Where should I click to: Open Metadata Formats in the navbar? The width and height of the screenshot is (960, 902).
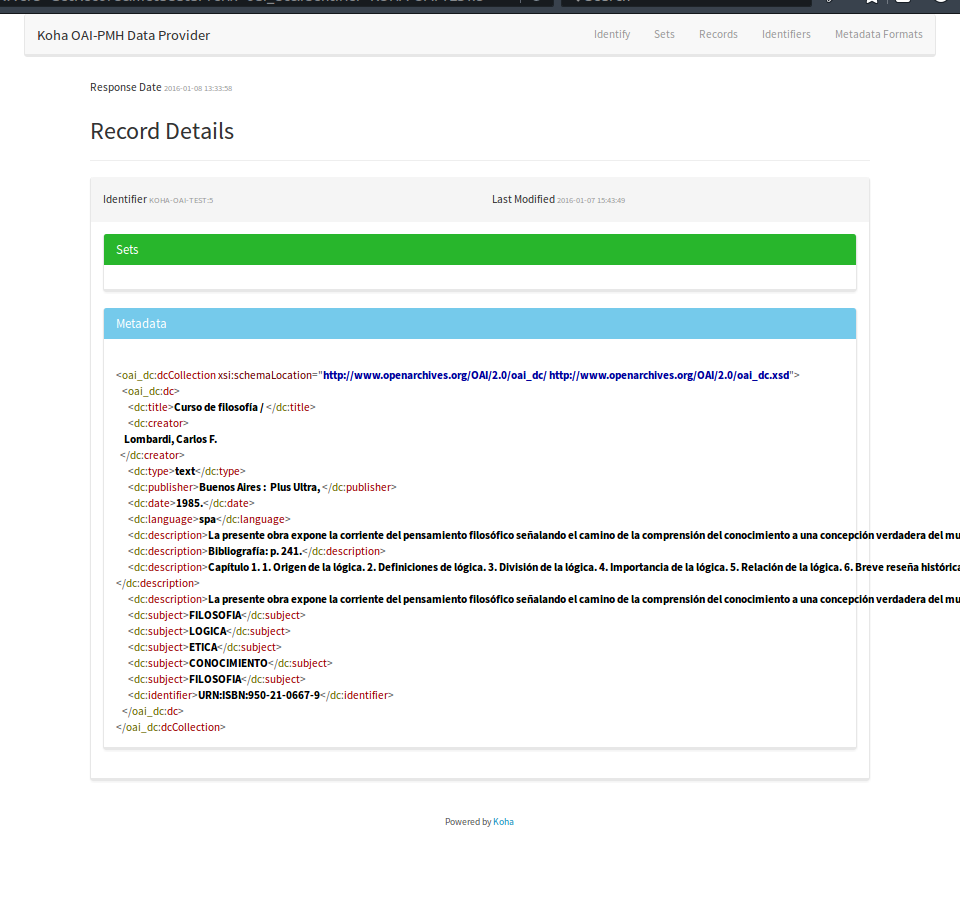click(878, 34)
